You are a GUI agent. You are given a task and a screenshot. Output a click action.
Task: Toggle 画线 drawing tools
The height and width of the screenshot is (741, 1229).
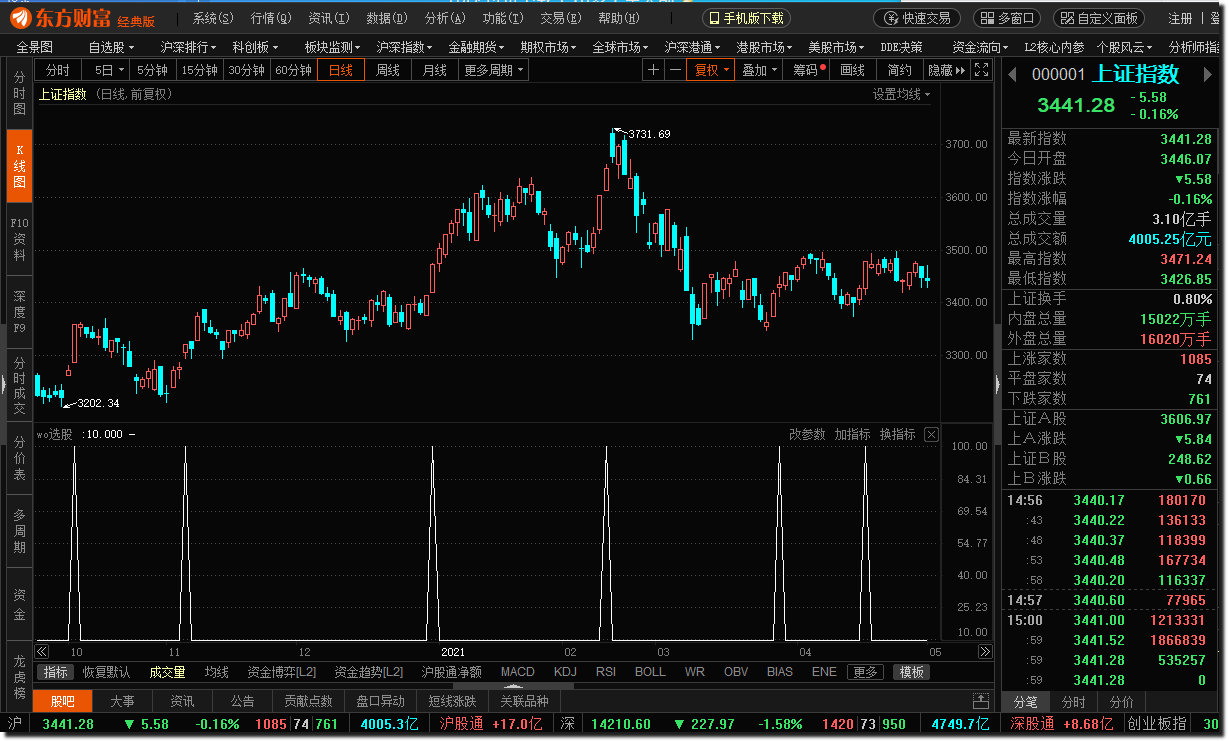point(852,70)
